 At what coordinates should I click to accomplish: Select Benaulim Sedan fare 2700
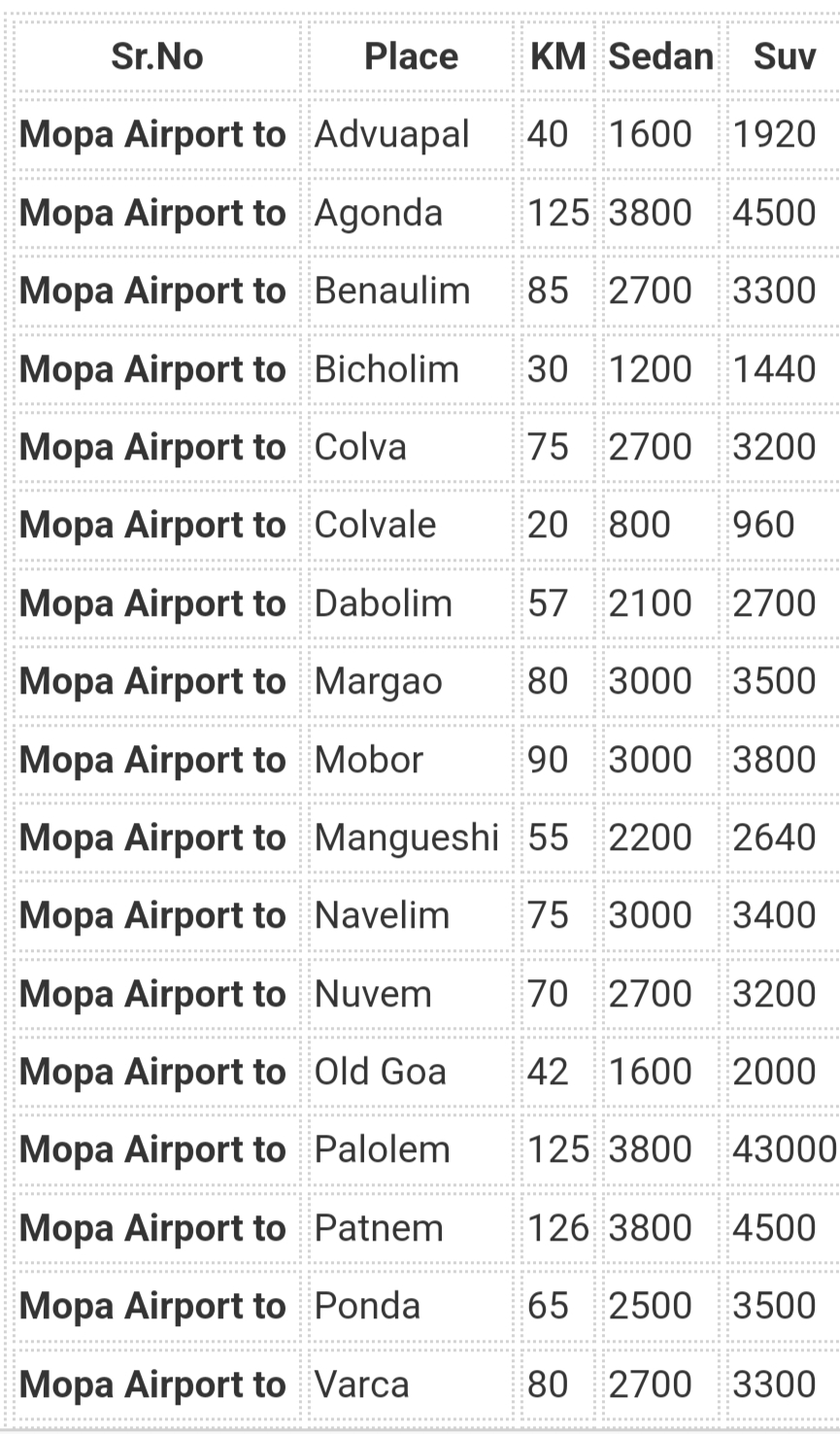pos(661,290)
